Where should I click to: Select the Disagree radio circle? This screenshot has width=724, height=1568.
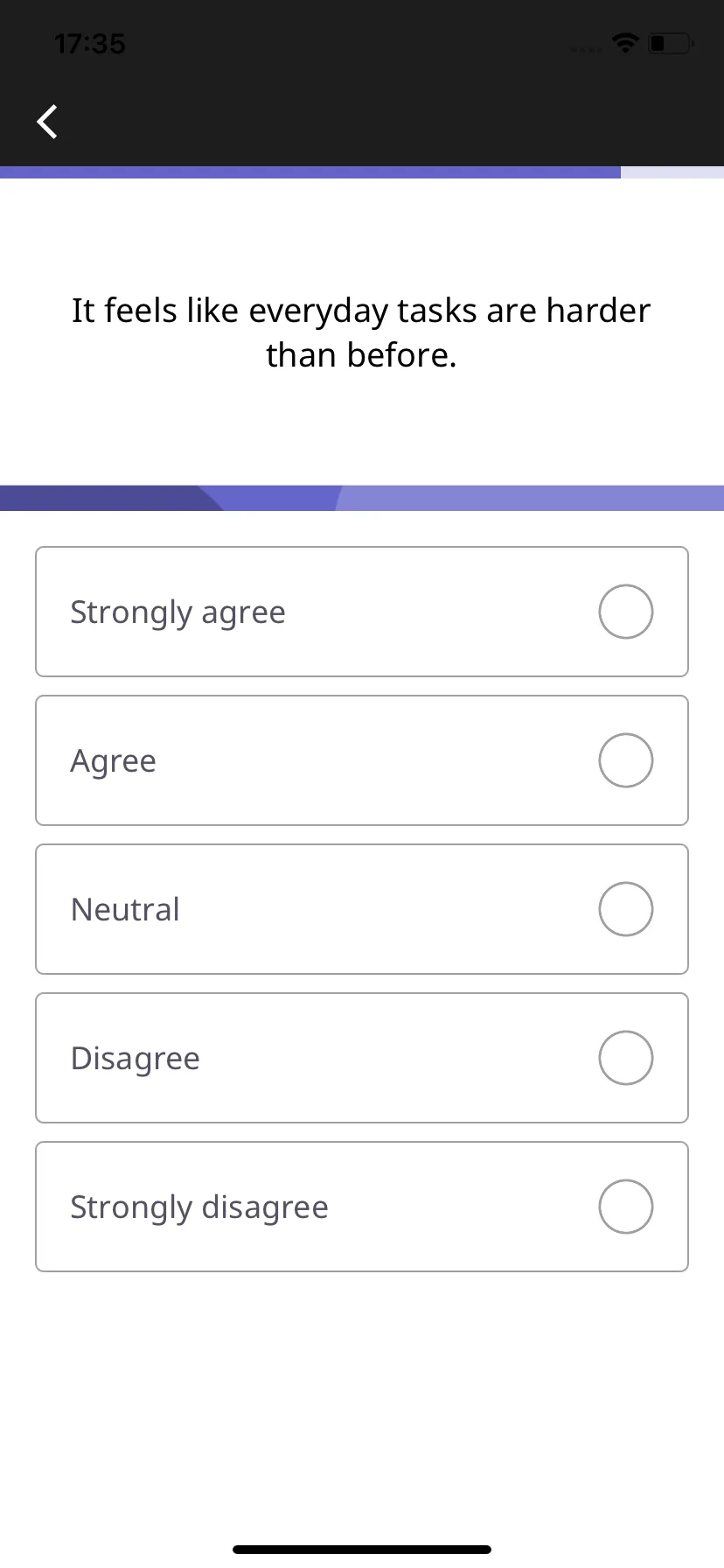tap(626, 1058)
